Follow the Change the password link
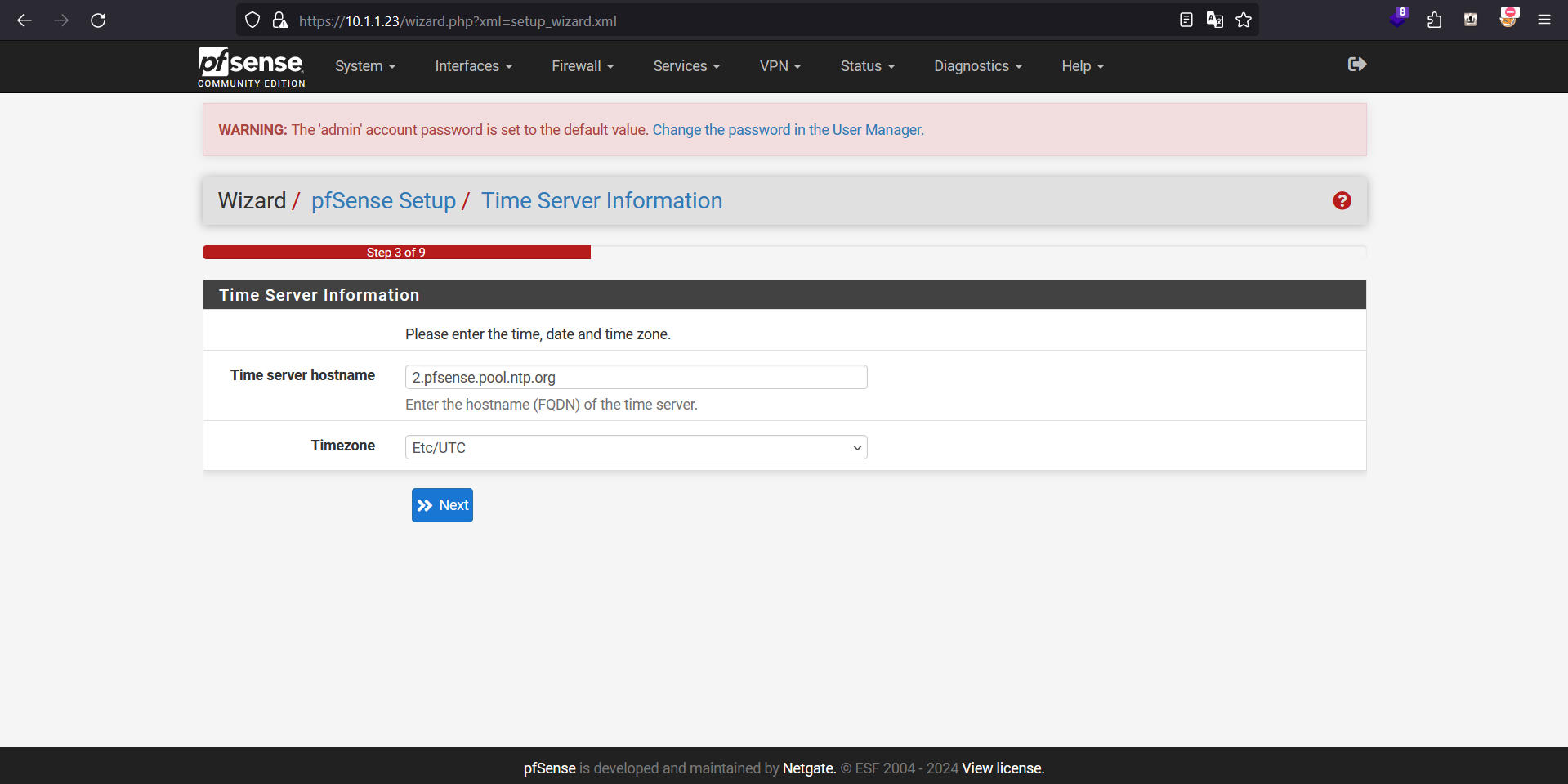This screenshot has width=1568, height=784. coord(788,130)
